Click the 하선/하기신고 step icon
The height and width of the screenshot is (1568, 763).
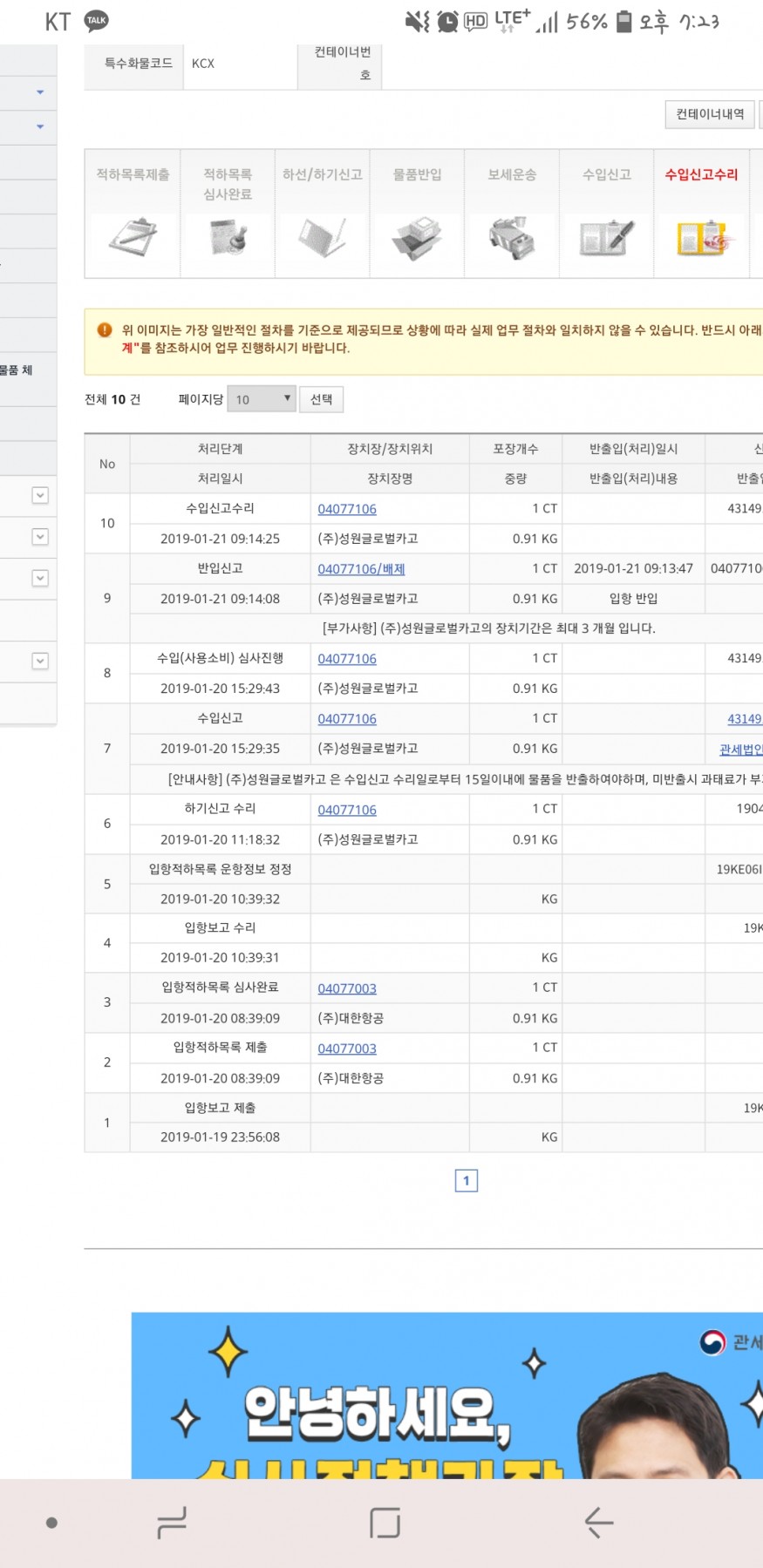click(x=322, y=237)
